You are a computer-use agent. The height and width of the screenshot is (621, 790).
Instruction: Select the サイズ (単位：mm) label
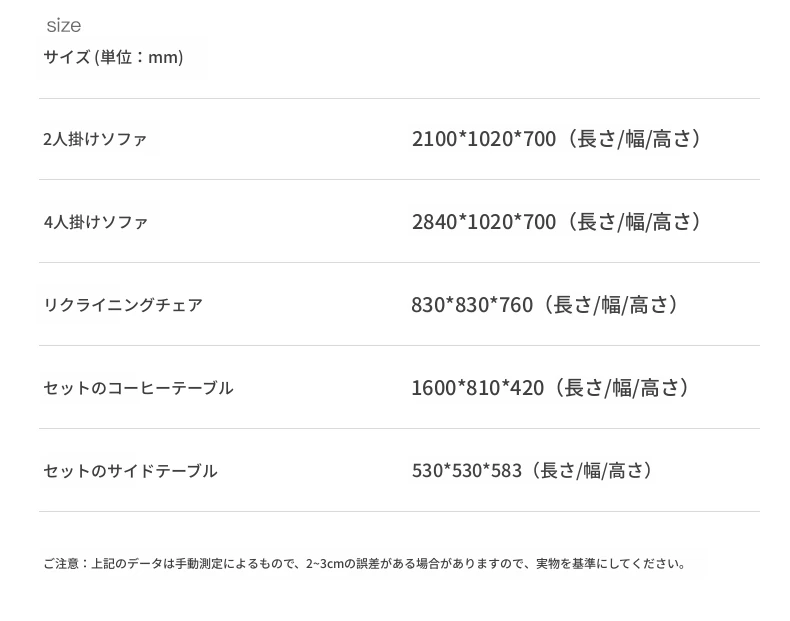(113, 57)
